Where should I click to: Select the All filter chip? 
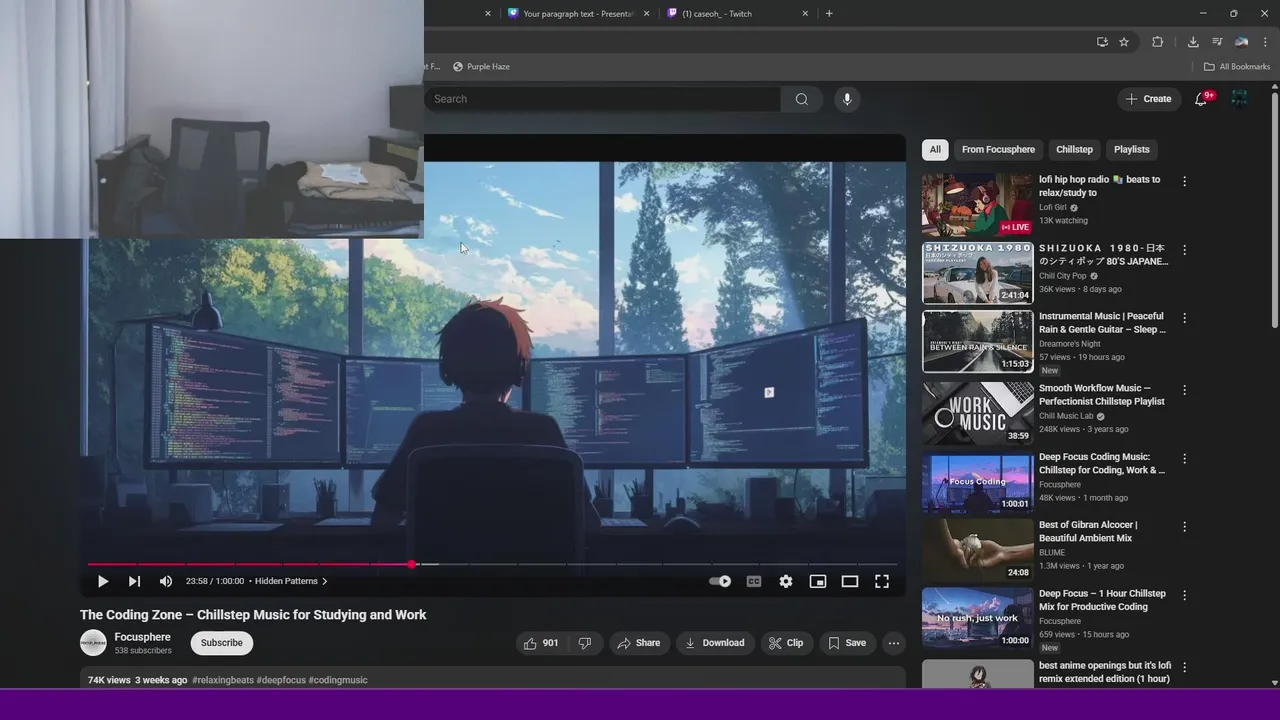point(935,149)
